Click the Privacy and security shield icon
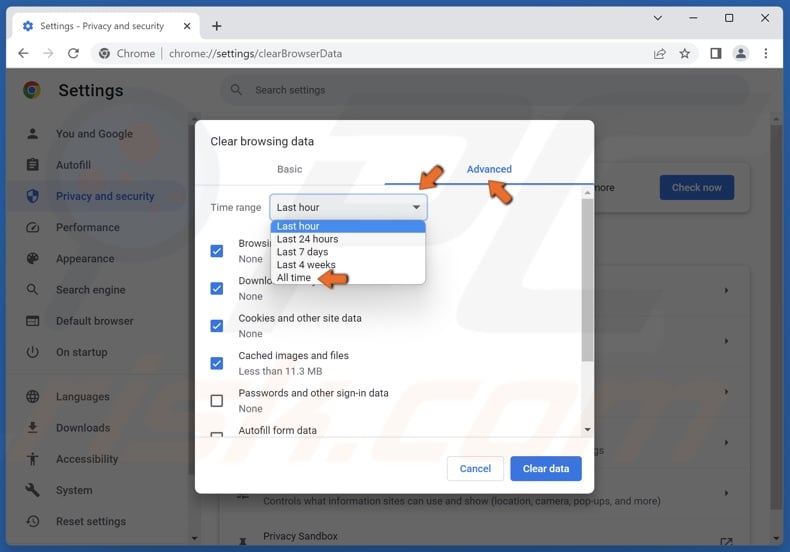790x552 pixels. coord(33,196)
